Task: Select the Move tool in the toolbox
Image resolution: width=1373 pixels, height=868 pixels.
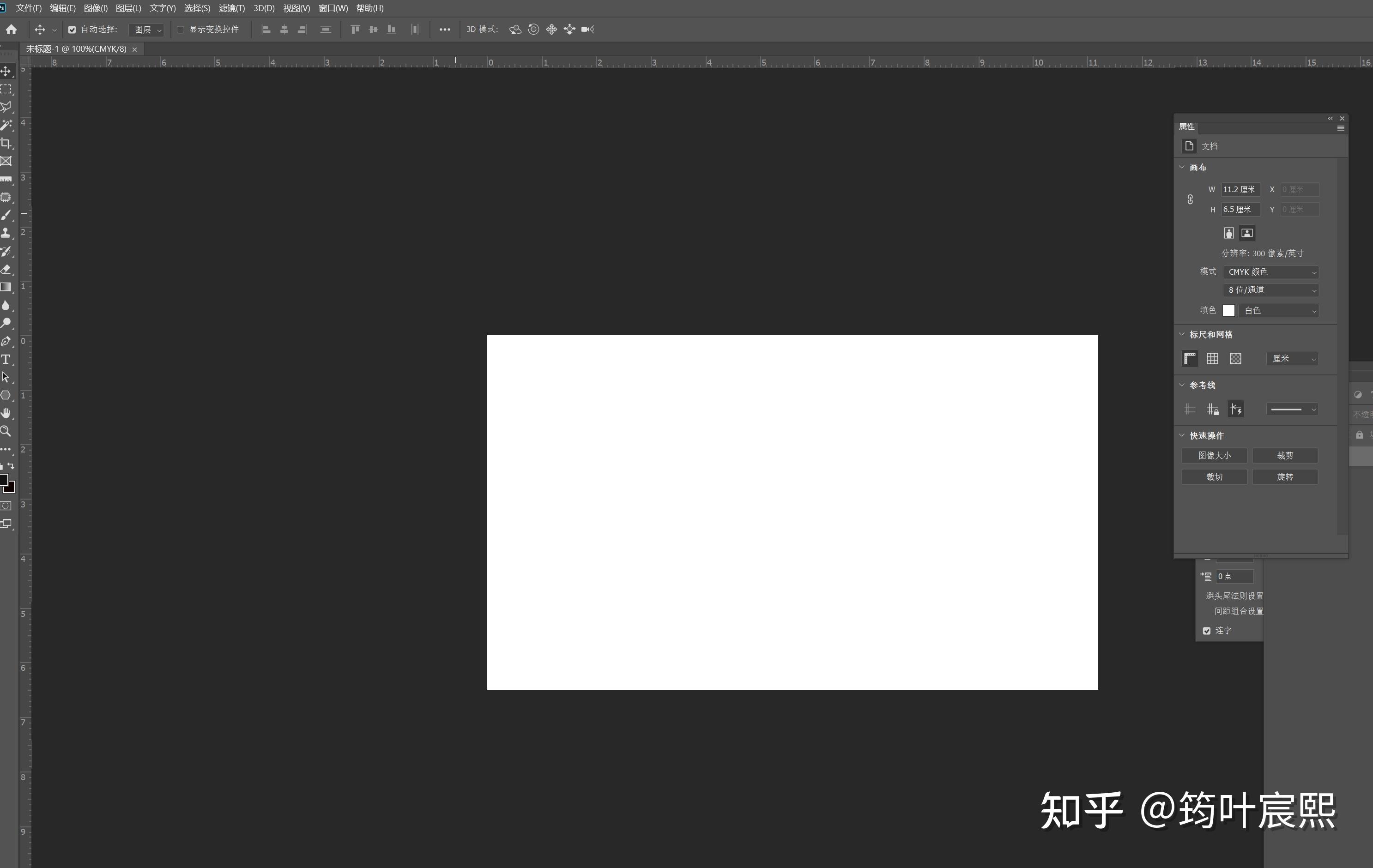Action: pyautogui.click(x=6, y=71)
